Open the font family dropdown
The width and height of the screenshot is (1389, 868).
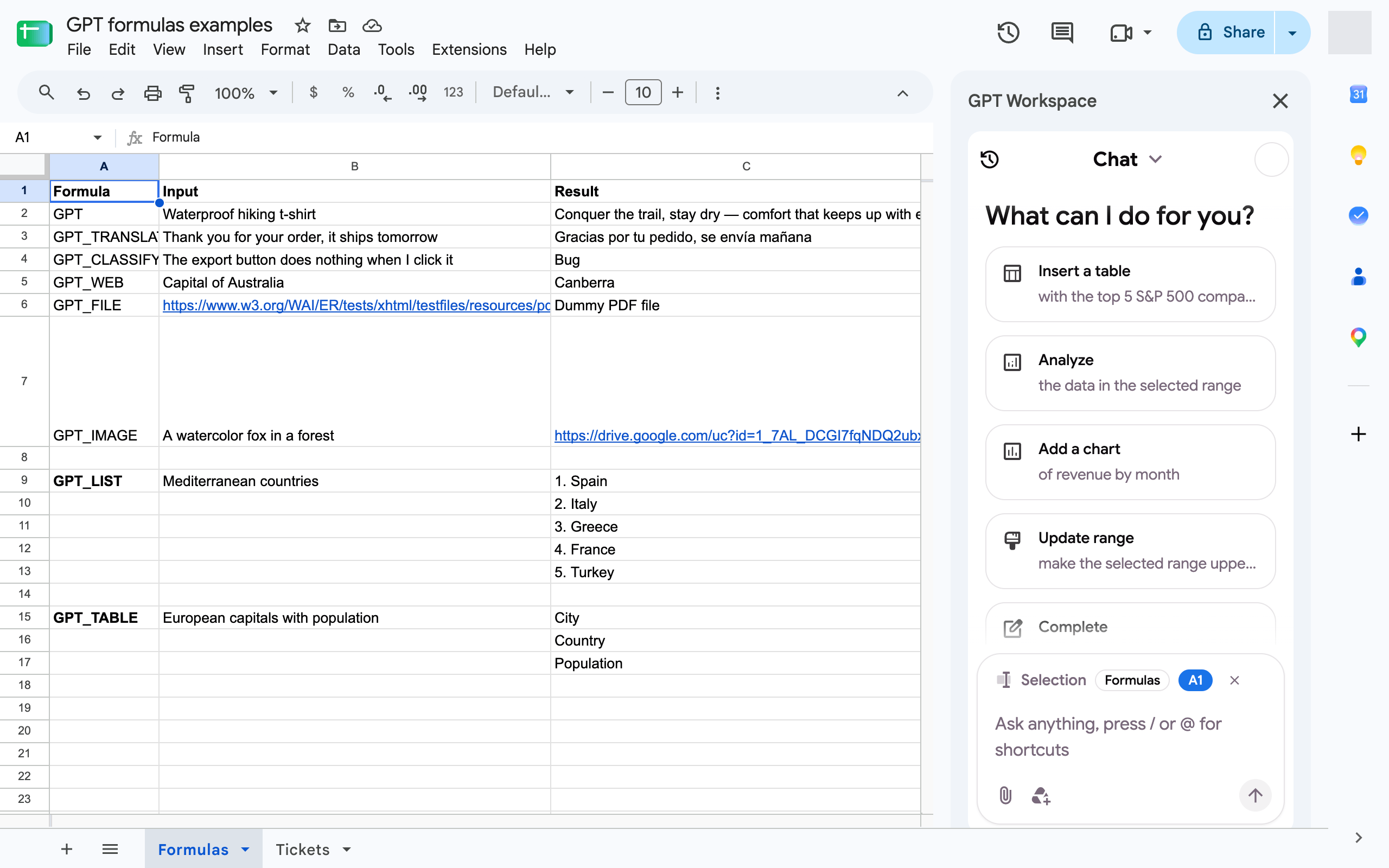coord(533,92)
